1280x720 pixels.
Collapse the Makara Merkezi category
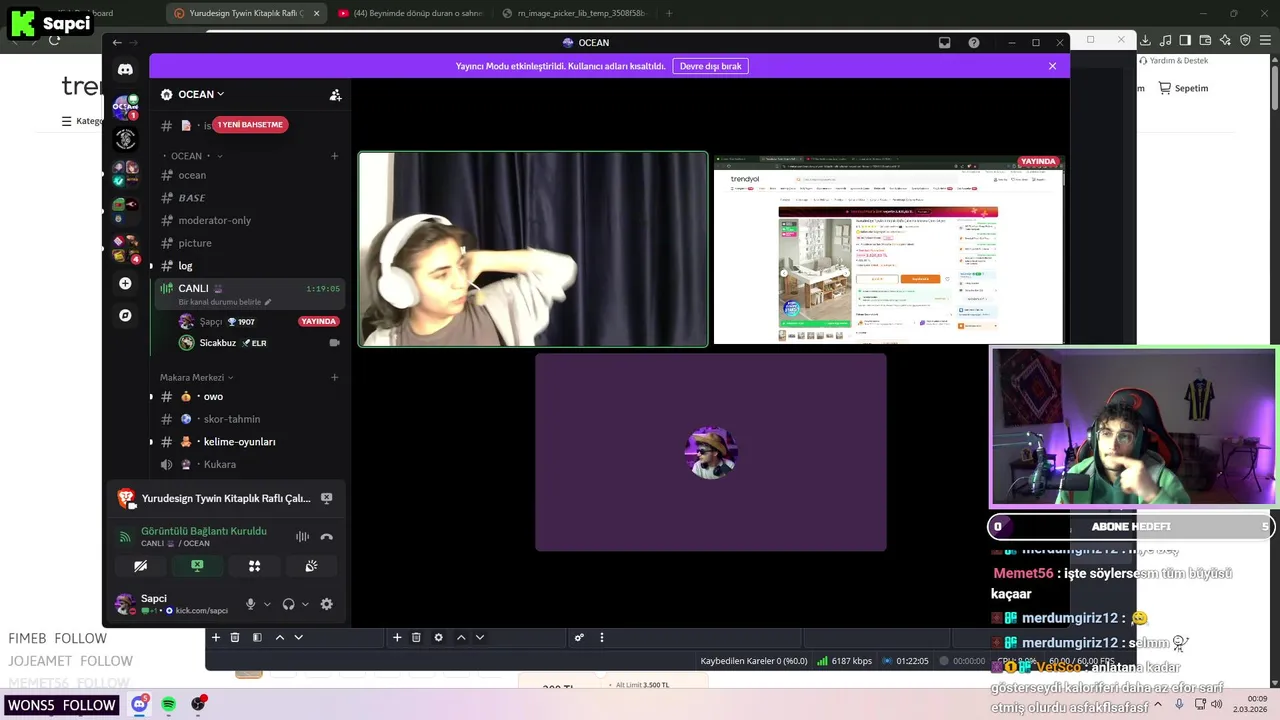197,378
